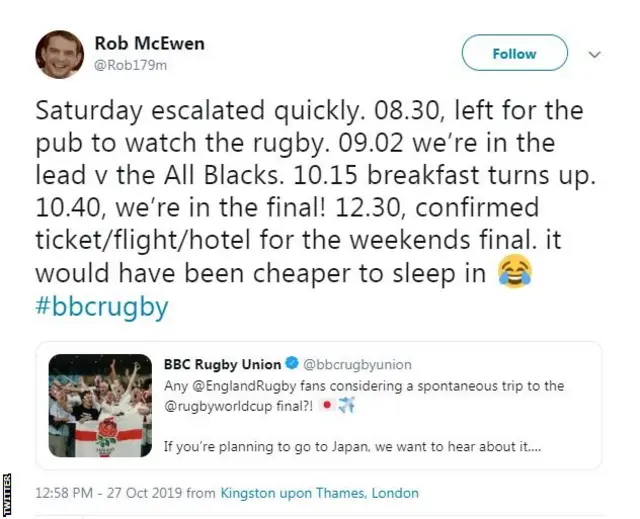640x519 pixels.
Task: Click the 12:58 PM - 27 Oct 2019 timestamp
Action: pyautogui.click(x=109, y=493)
